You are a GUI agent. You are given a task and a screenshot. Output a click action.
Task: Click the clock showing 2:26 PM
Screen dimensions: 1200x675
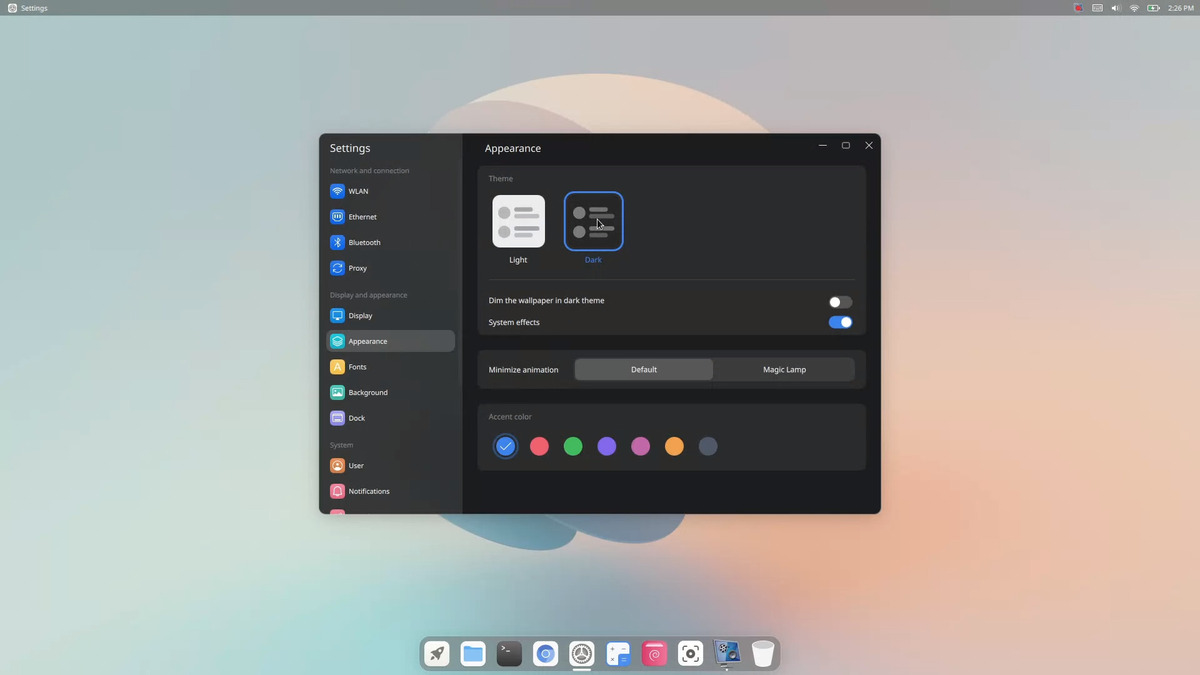click(x=1180, y=8)
